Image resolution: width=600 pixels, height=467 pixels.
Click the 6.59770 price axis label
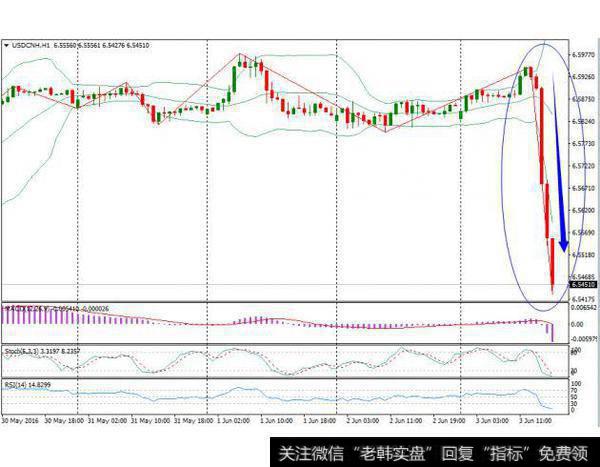pyautogui.click(x=584, y=55)
